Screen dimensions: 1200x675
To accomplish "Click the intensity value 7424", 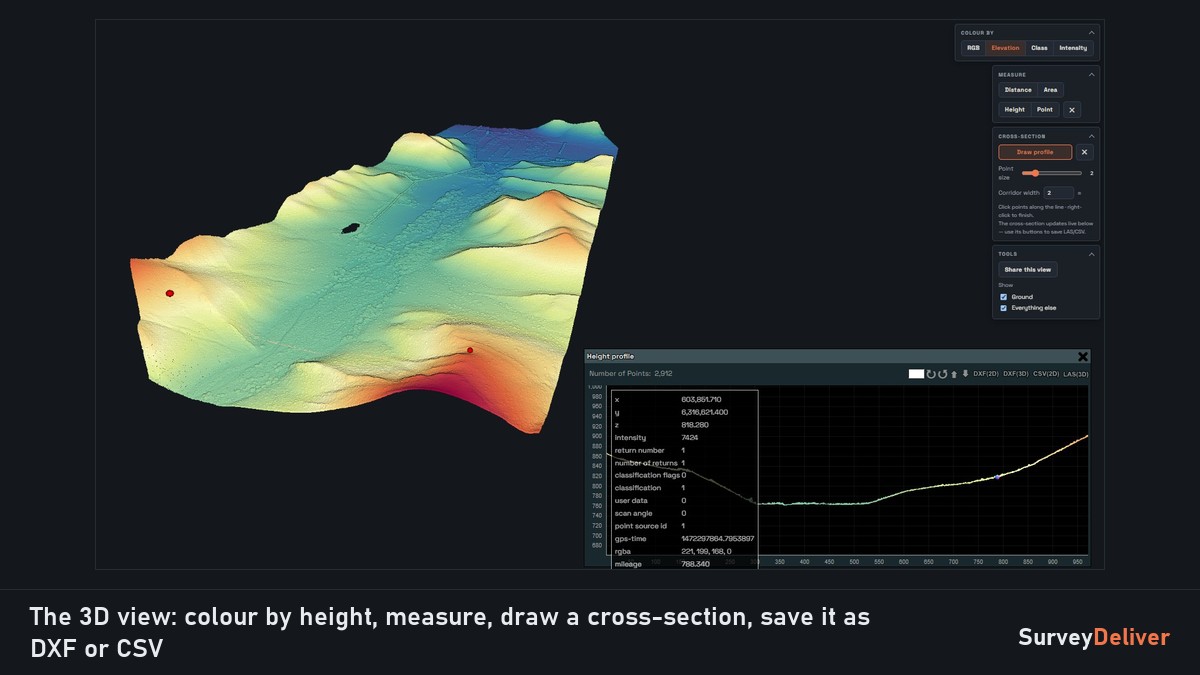I will click(x=690, y=438).
